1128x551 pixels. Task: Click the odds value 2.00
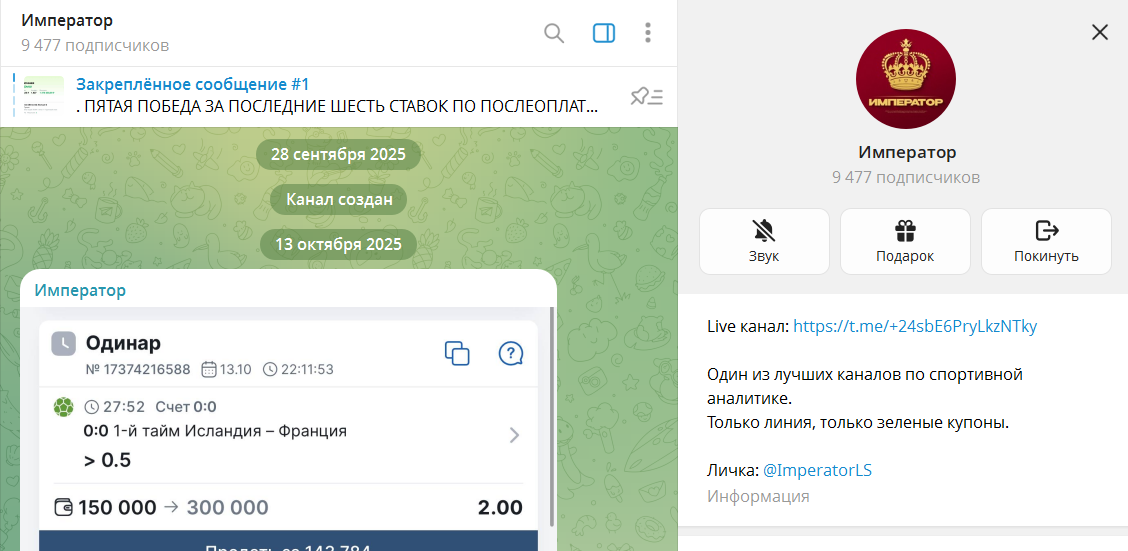click(x=500, y=508)
